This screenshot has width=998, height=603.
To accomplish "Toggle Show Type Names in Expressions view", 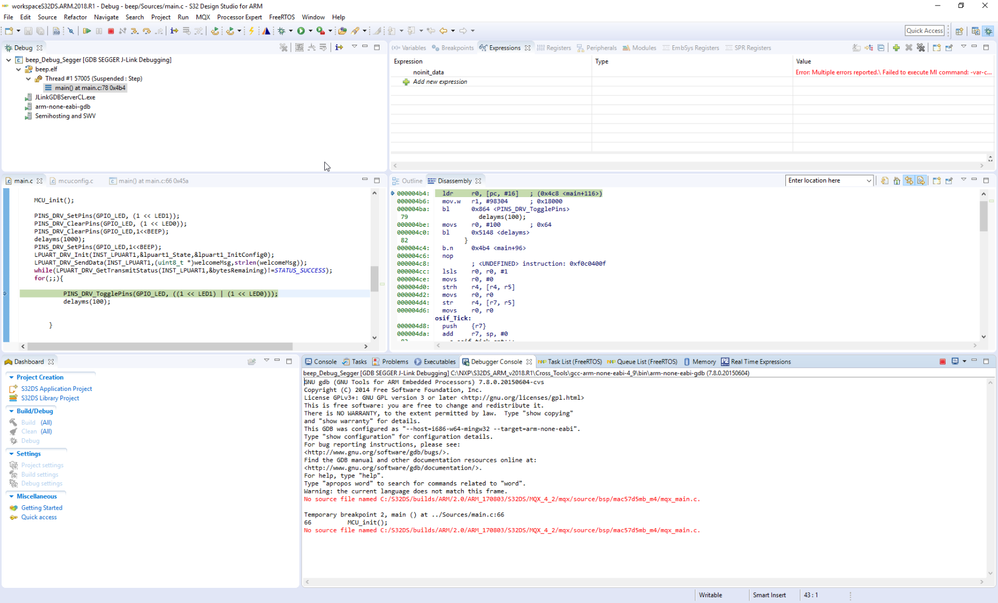I will [857, 48].
